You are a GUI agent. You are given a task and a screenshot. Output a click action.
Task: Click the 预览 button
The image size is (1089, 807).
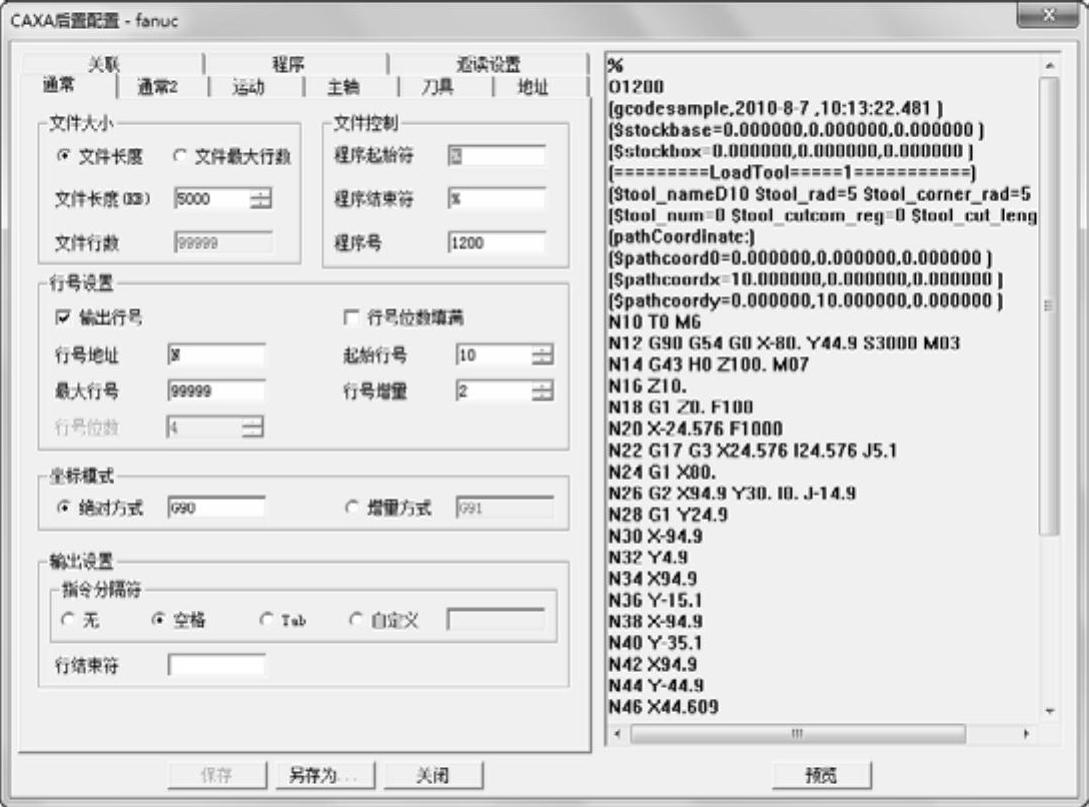coord(821,775)
